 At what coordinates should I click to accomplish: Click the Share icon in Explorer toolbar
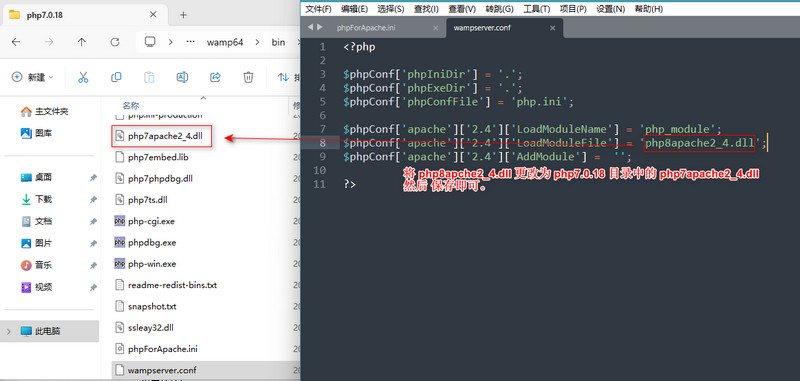tap(215, 77)
